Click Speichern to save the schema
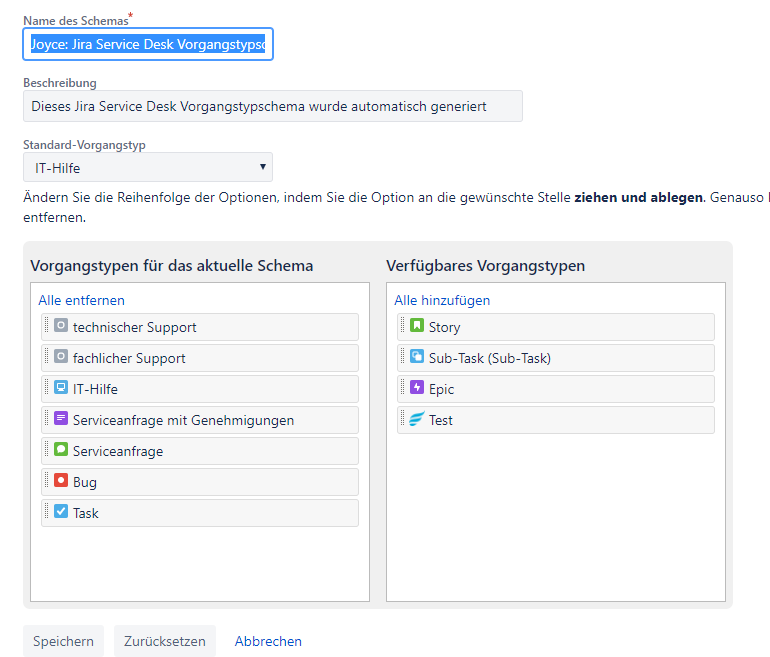The image size is (770, 657). pyautogui.click(x=63, y=641)
